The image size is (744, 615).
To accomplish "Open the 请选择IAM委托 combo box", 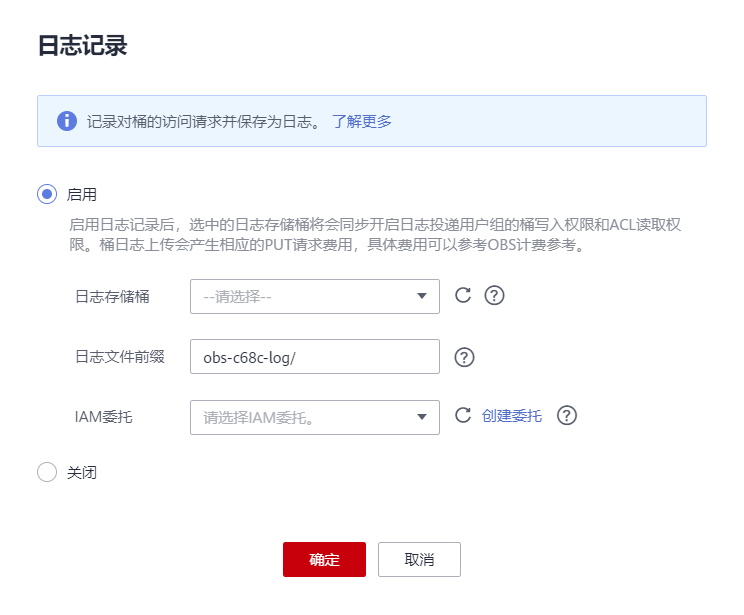I will 300,417.
